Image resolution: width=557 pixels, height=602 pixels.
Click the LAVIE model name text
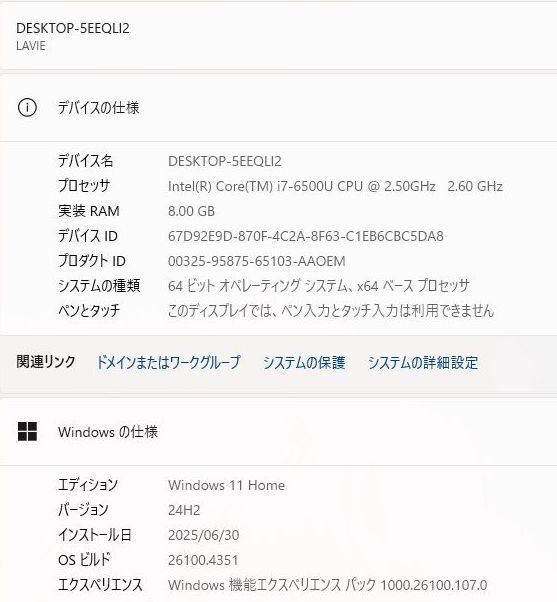tap(31, 46)
